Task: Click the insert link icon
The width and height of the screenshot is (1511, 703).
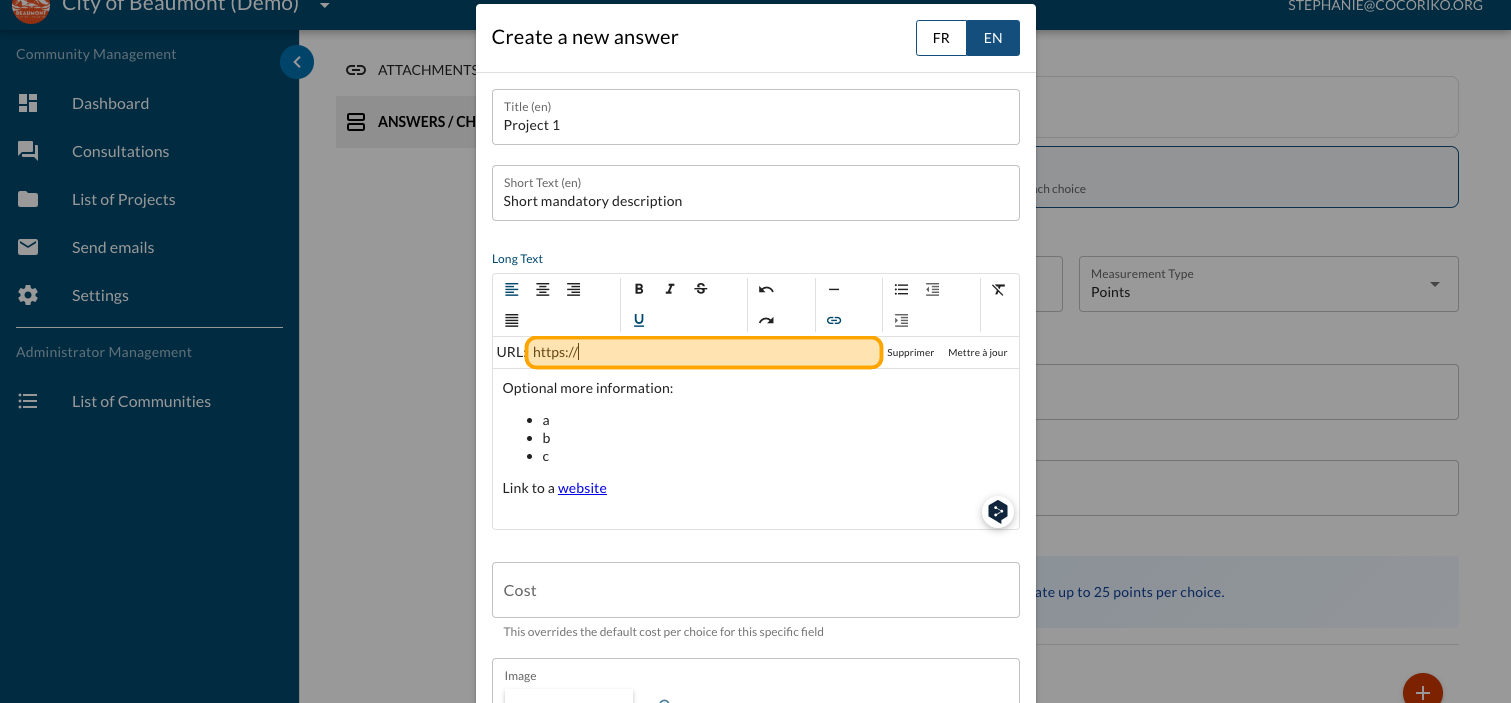Action: (x=834, y=320)
